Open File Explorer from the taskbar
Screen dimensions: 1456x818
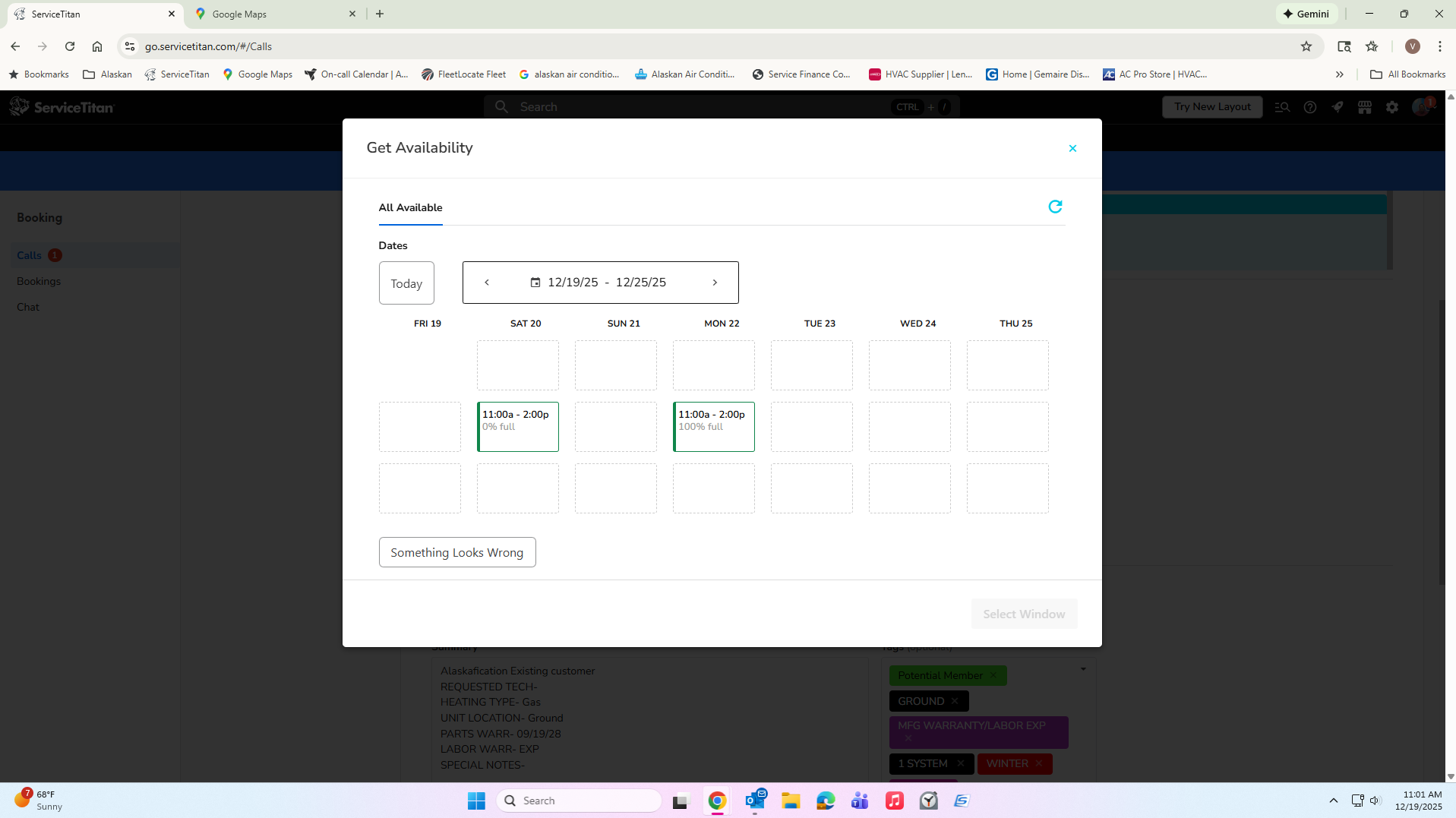pos(791,801)
